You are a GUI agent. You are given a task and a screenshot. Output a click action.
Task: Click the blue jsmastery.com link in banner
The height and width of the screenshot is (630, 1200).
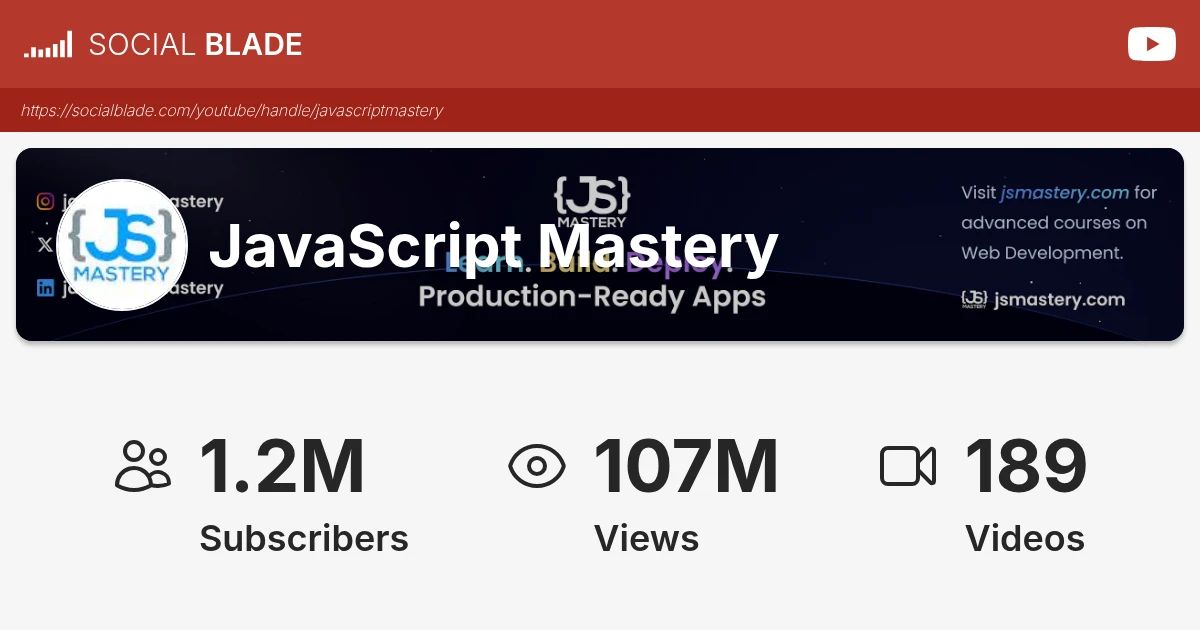coord(1065,192)
